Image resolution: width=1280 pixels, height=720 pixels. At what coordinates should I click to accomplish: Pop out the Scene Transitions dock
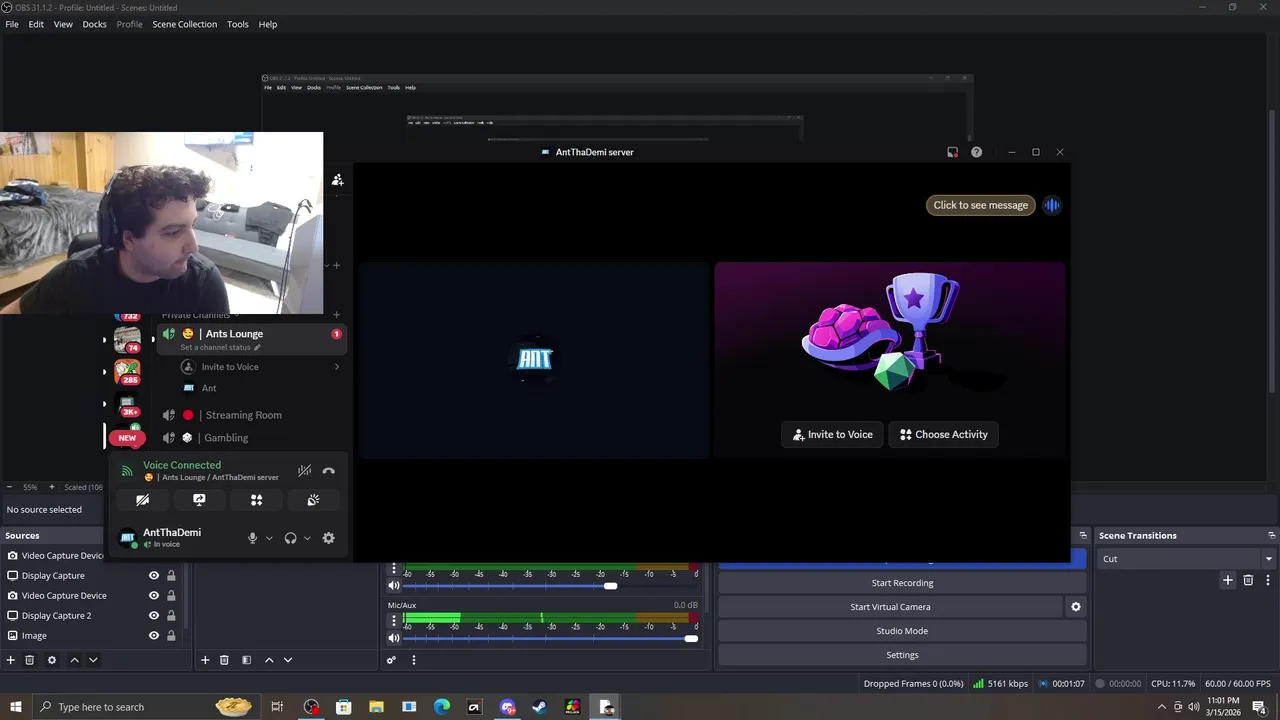point(1271,535)
